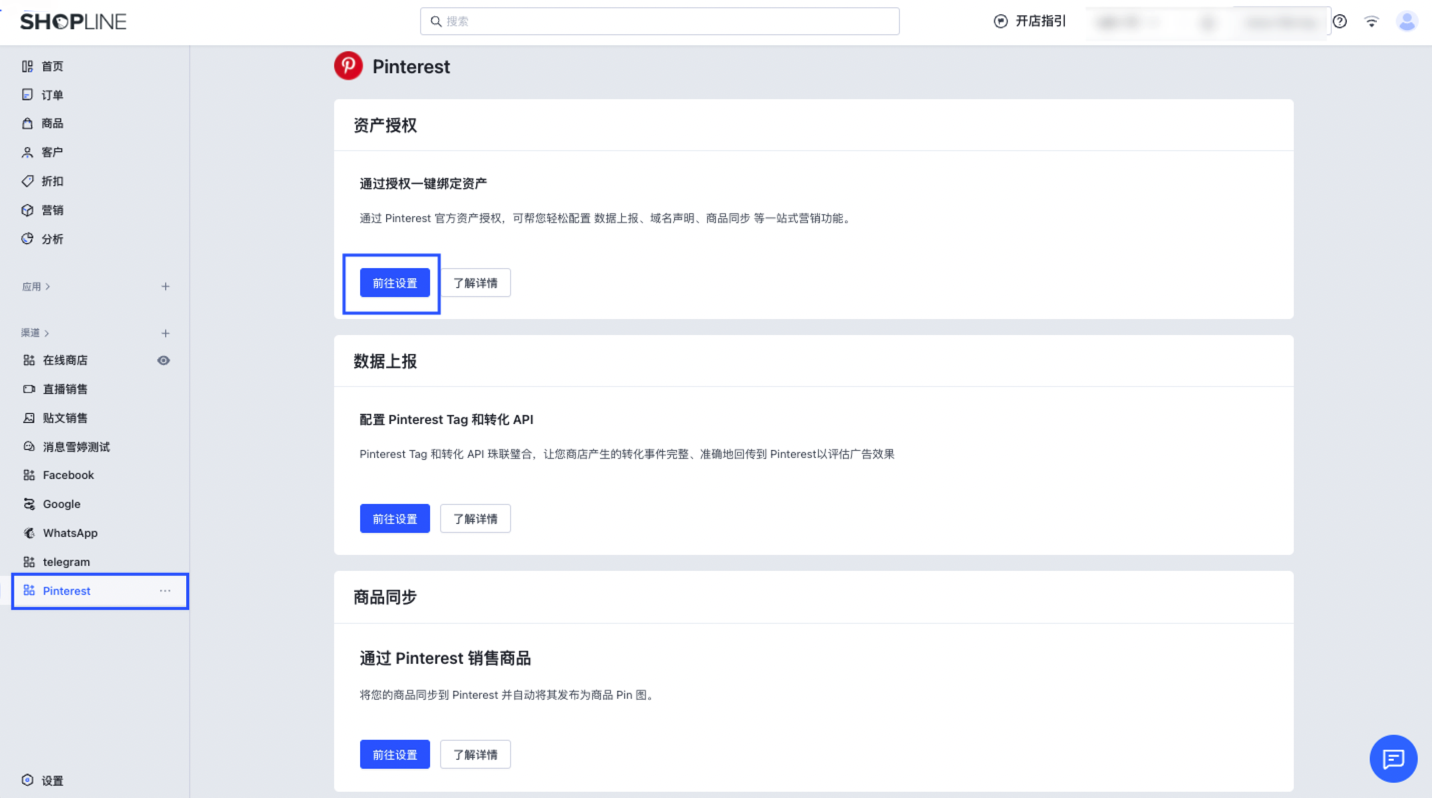Open the user avatar profile menu
Screen dimensions: 1432x798
1407,21
